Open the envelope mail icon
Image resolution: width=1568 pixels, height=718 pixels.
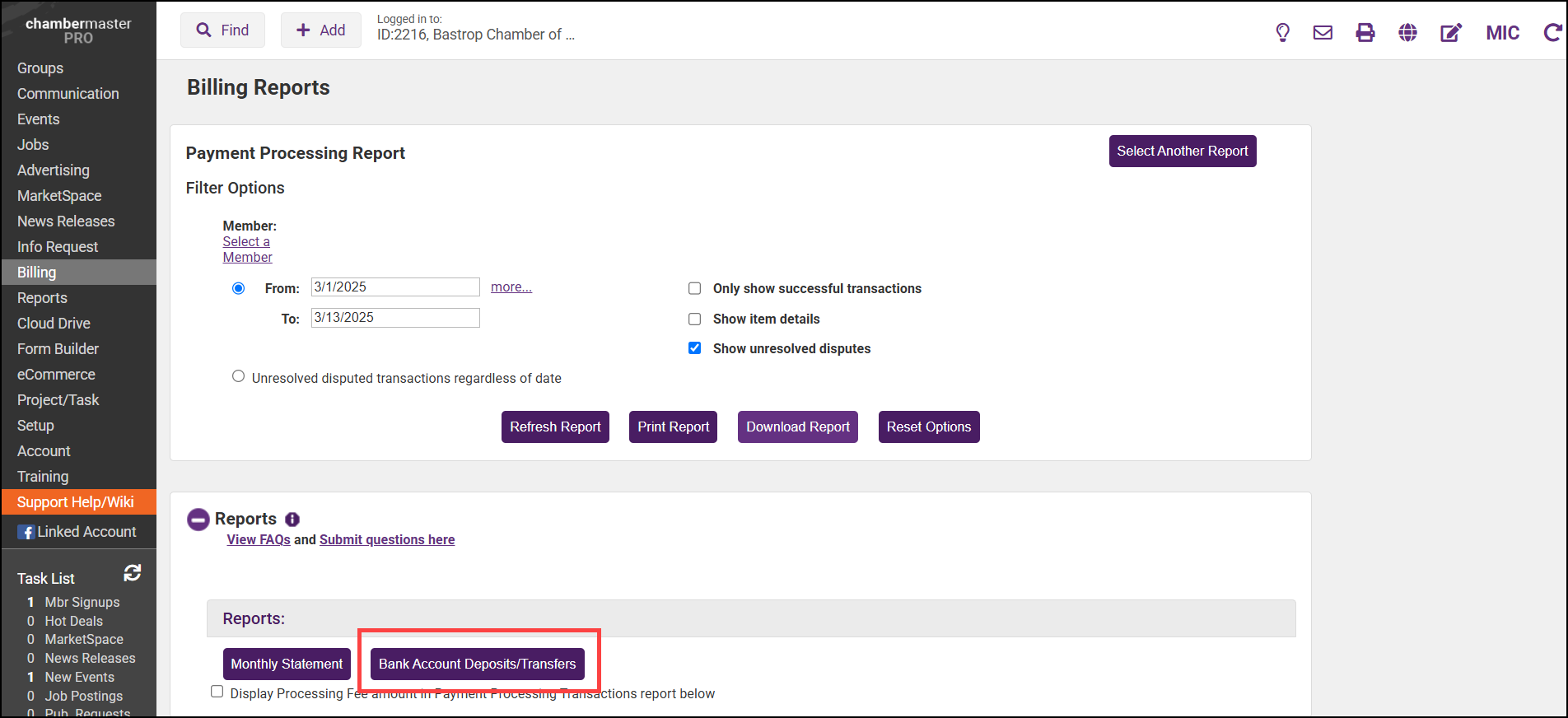1323,33
